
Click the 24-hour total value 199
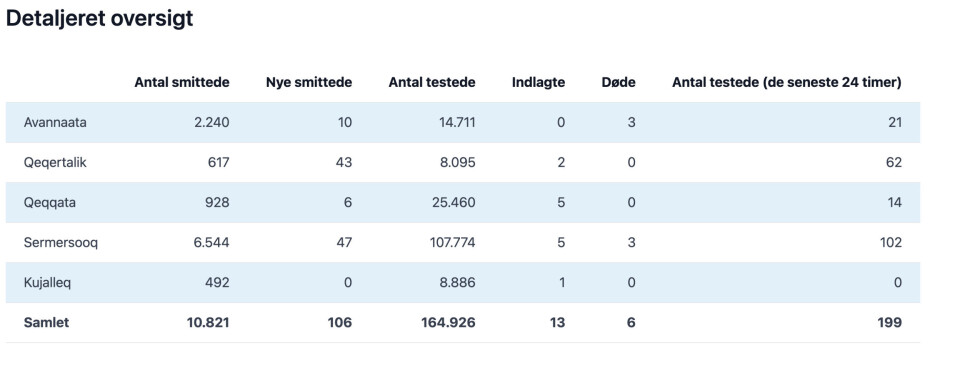pos(890,323)
